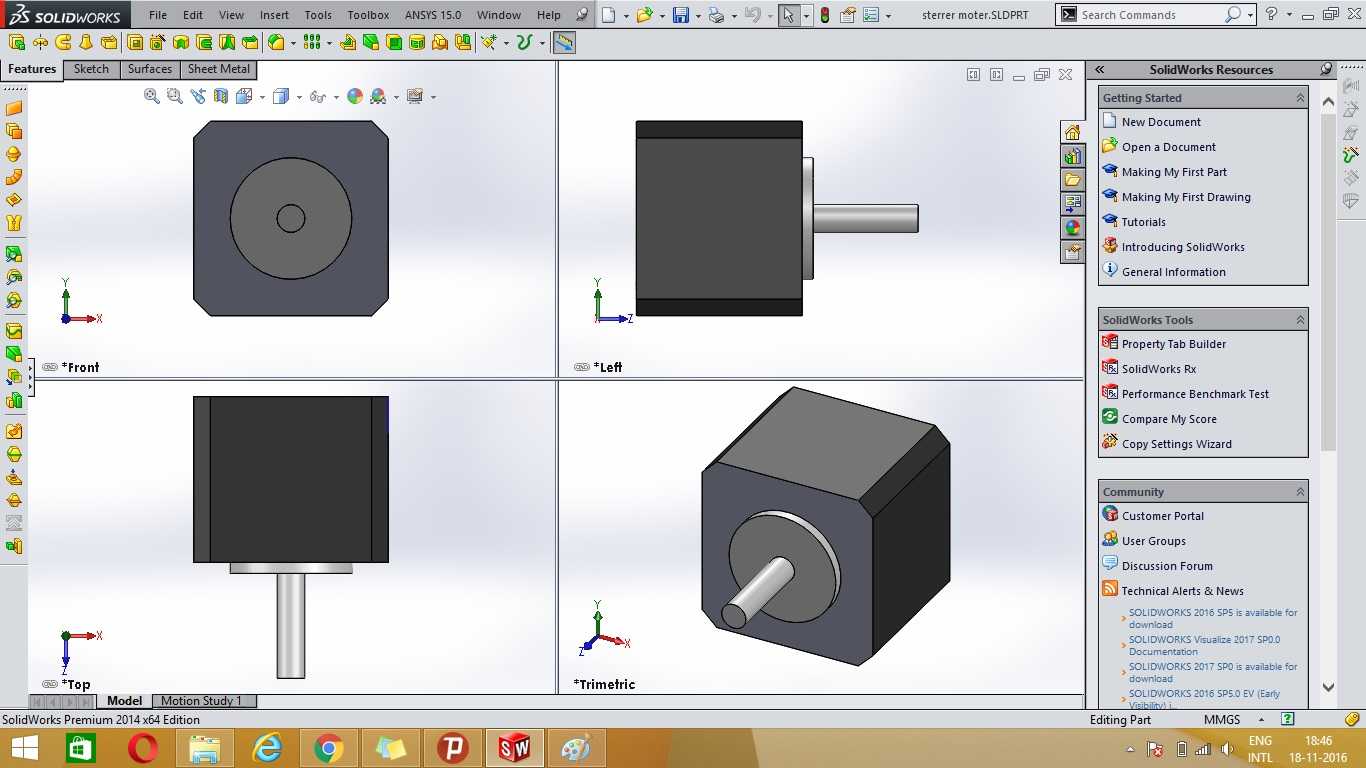
Task: Open the Design Library tab icon
Action: (x=1072, y=156)
